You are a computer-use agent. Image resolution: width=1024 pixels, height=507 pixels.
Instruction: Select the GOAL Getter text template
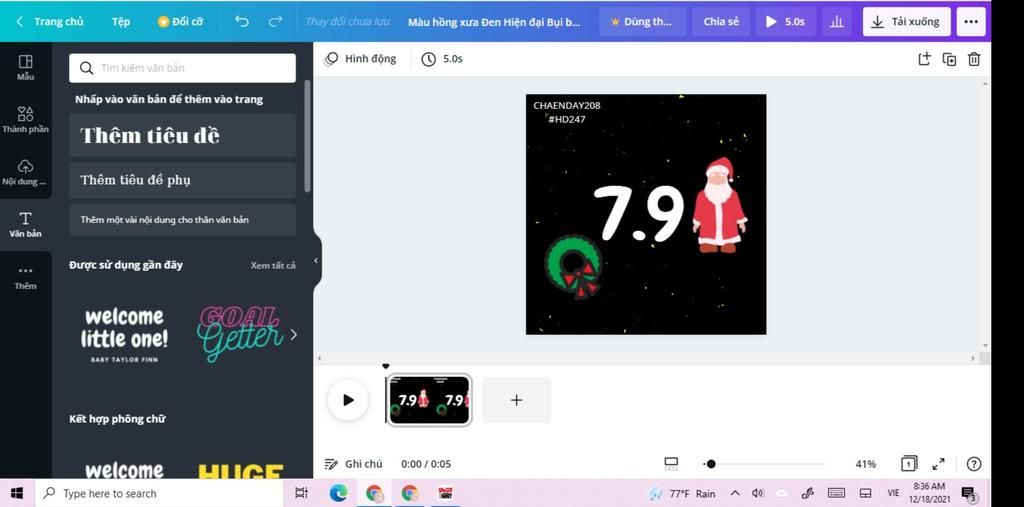(240, 334)
